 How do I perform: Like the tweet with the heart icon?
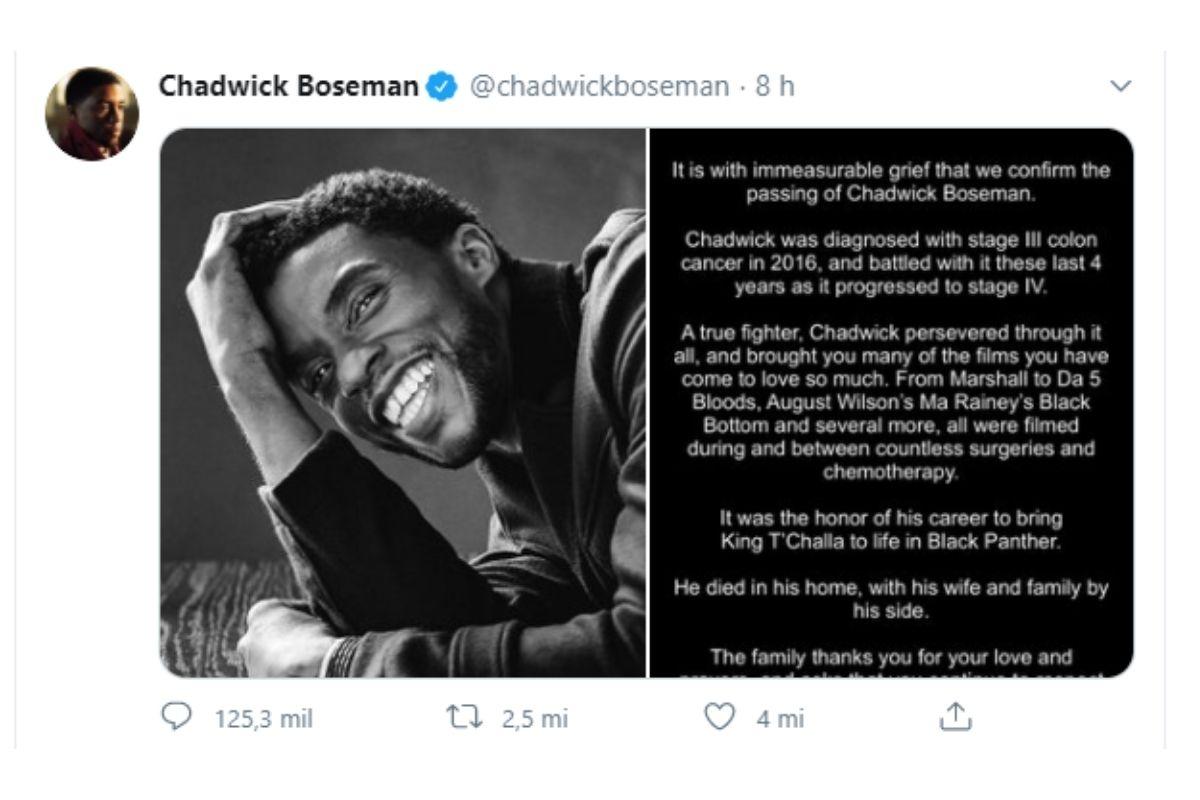(x=720, y=718)
